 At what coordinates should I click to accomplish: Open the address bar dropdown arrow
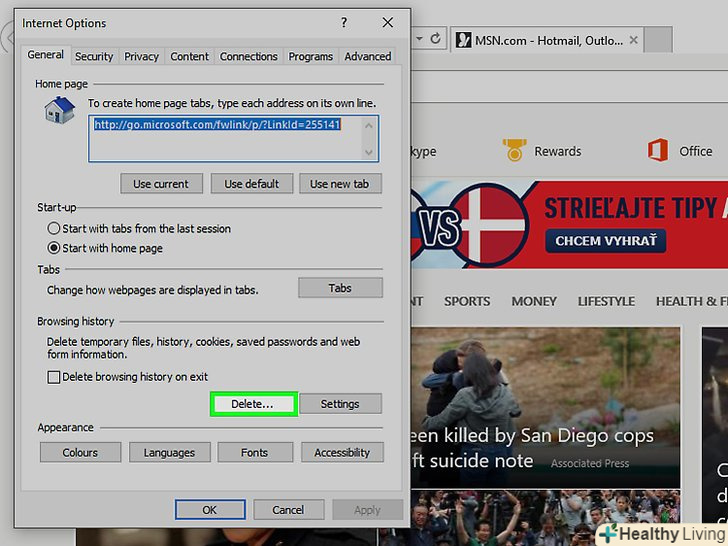click(x=419, y=39)
